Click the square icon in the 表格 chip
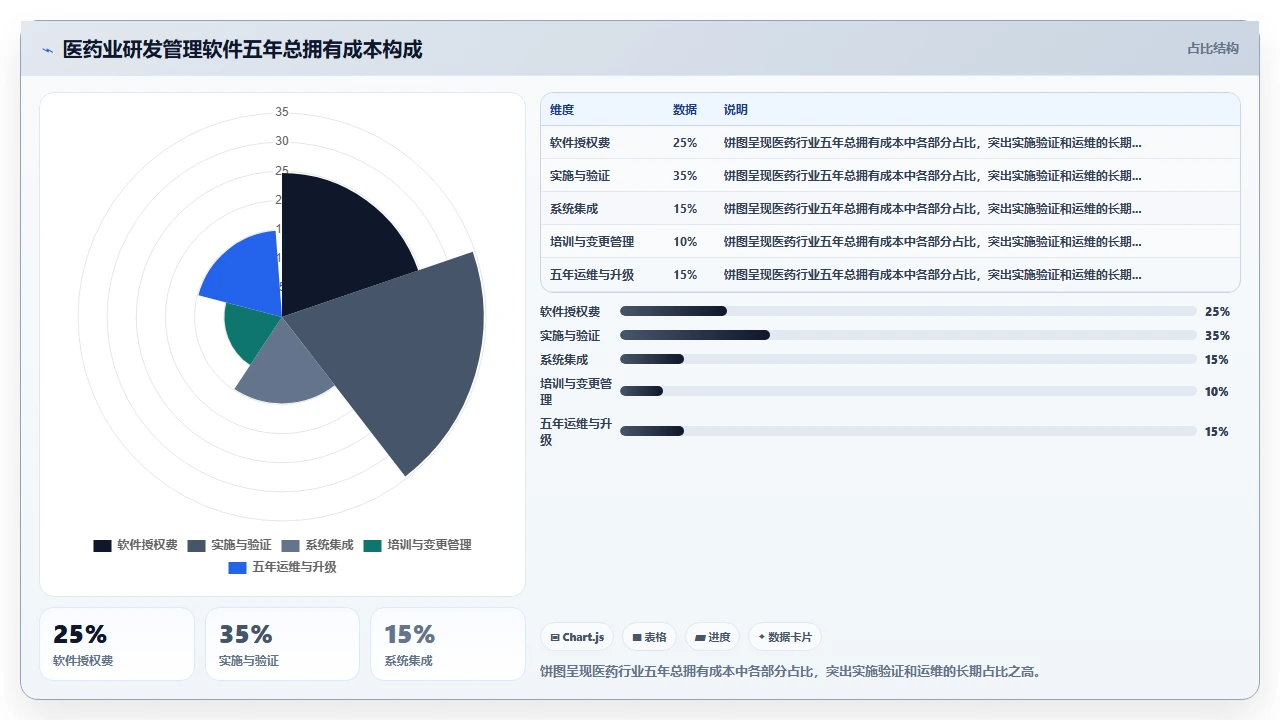Viewport: 1280px width, 720px height. click(x=637, y=637)
